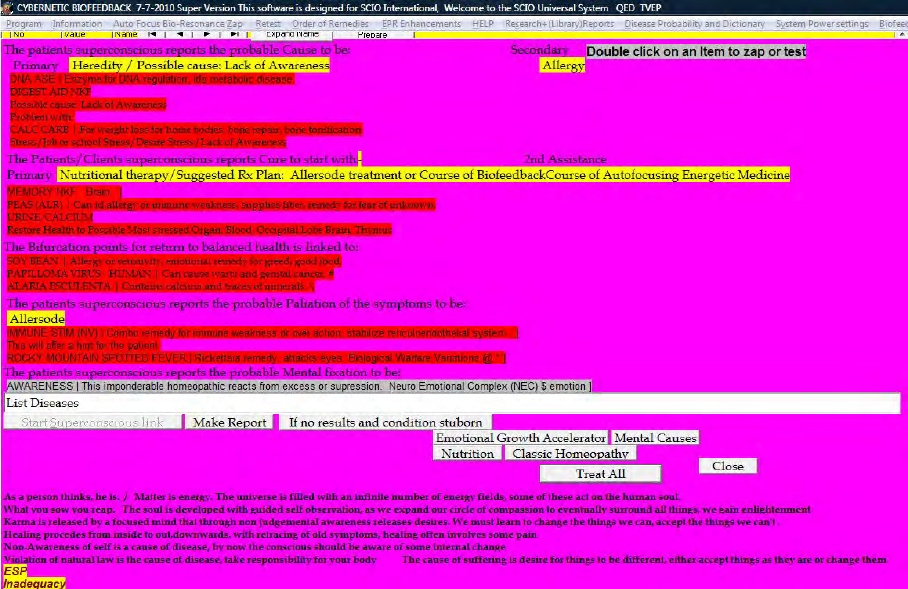The width and height of the screenshot is (908, 589).
Task: Select the Stress/Job or school Stress row
Action: click(148, 142)
